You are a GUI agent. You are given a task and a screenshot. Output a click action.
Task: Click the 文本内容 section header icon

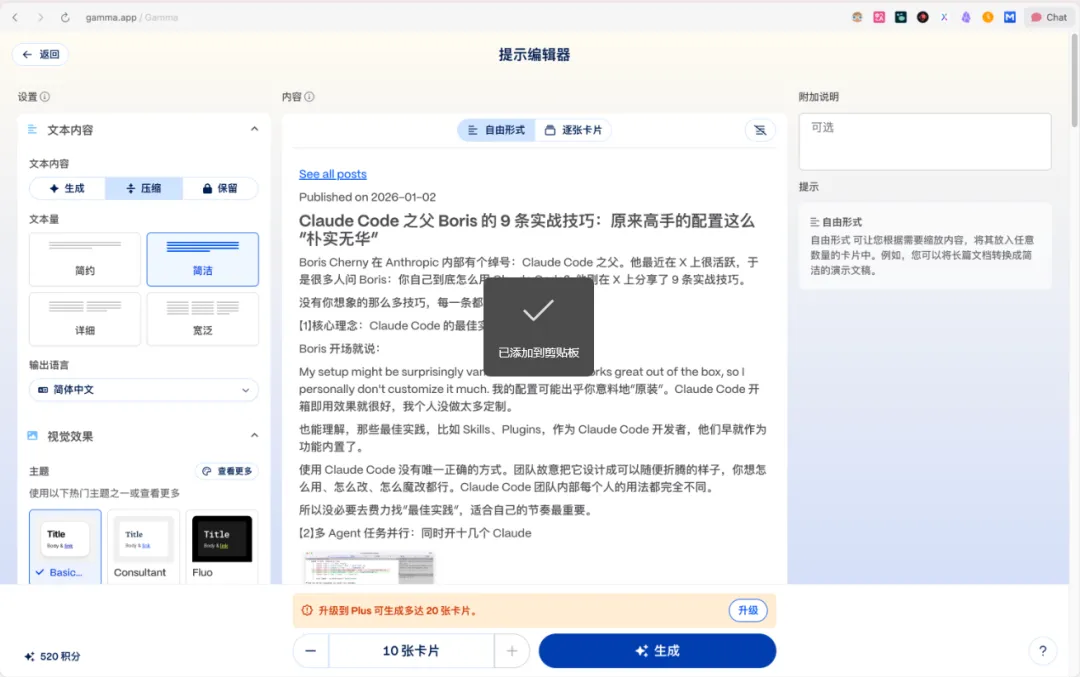click(x=32, y=129)
